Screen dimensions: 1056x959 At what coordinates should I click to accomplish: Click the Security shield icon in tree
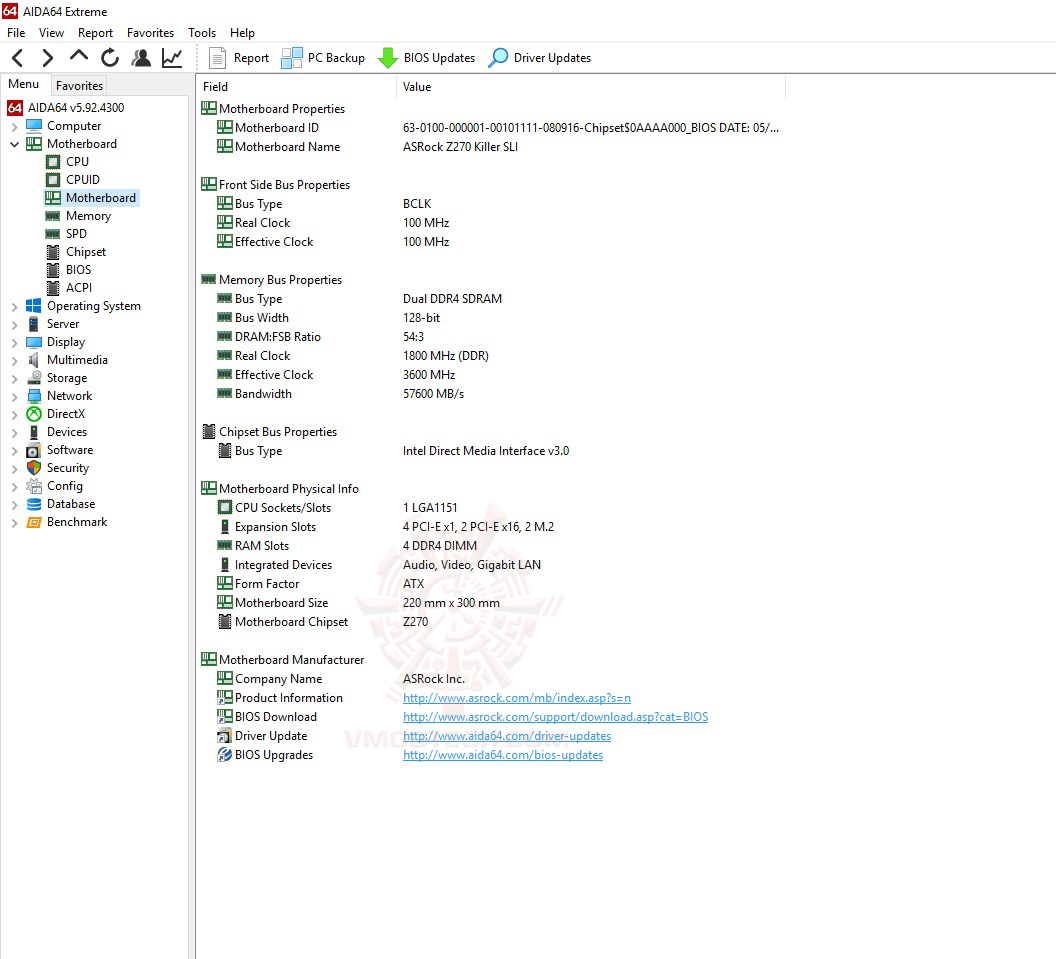coord(34,467)
